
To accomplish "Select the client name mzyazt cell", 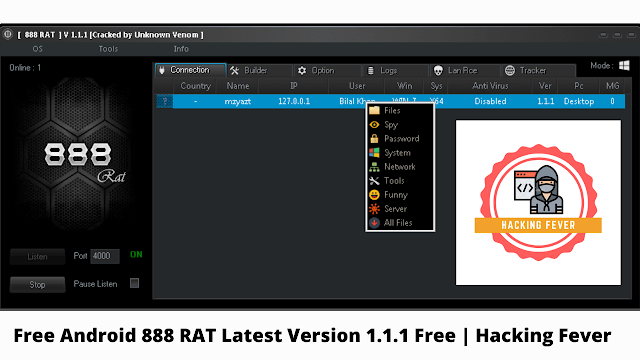I will click(238, 101).
